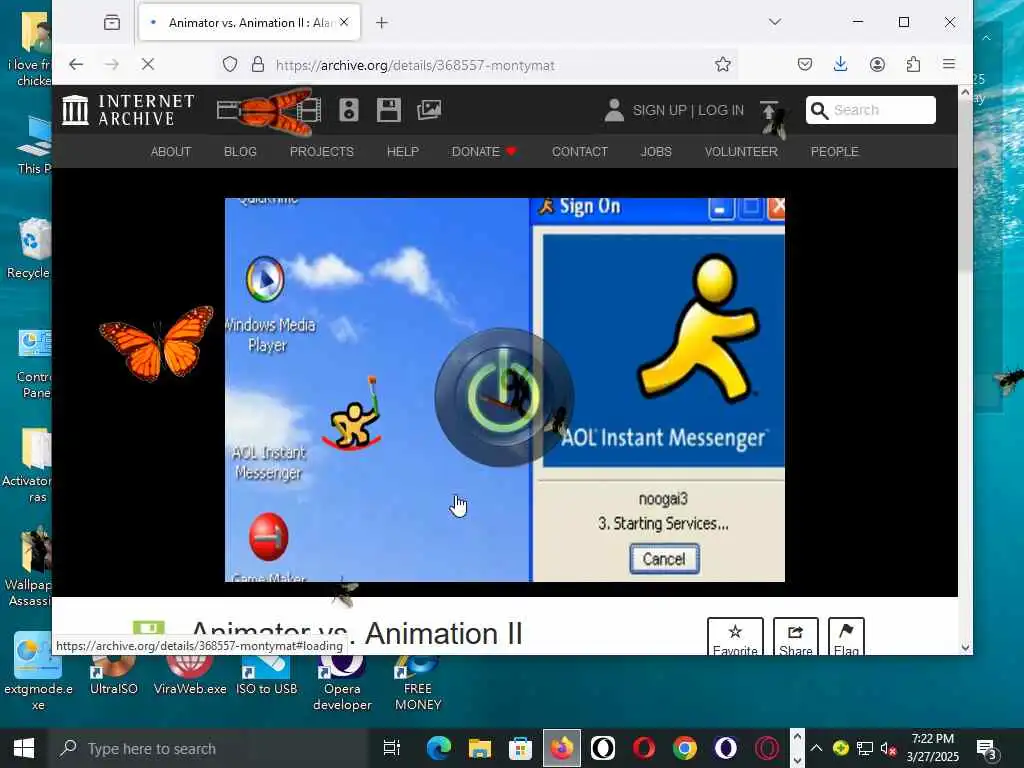This screenshot has width=1024, height=768.
Task: Open Microsoft Store from taskbar
Action: [x=520, y=748]
